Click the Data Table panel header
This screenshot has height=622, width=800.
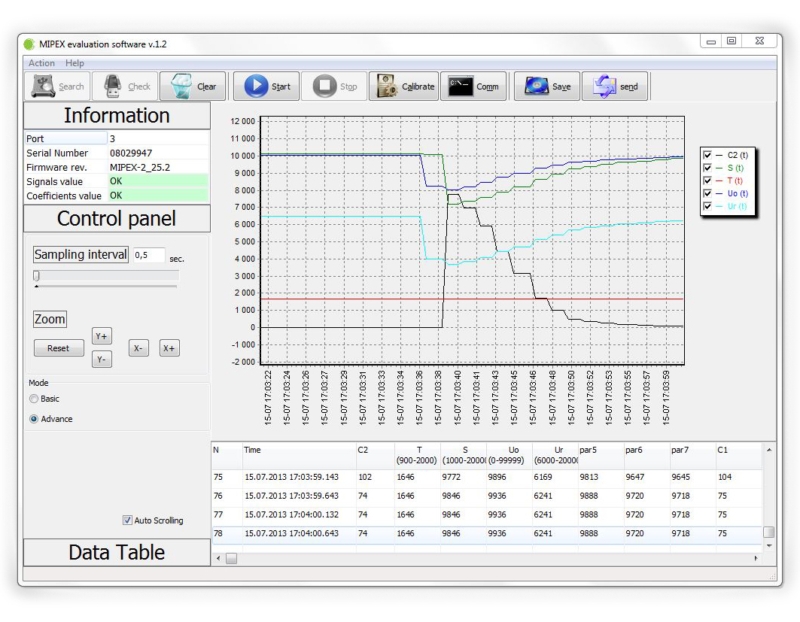(x=117, y=552)
